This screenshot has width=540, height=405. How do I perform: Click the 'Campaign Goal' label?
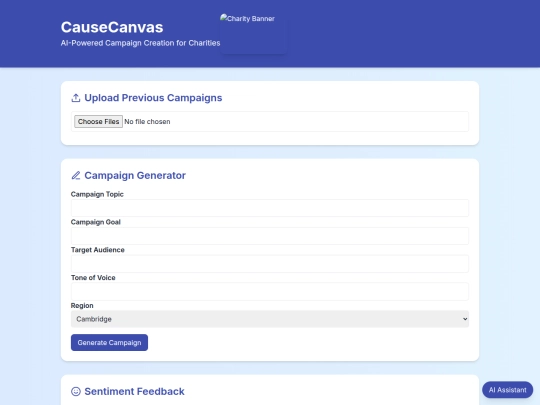(96, 222)
